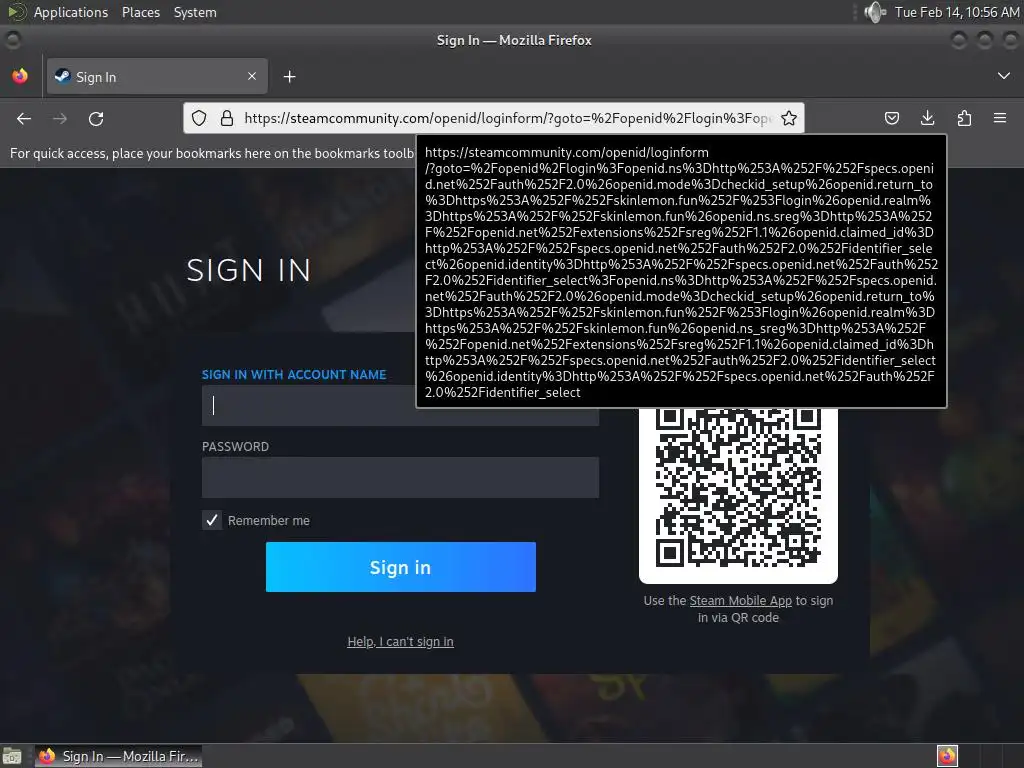
Task: Click the Firefox icon in the bottom-right workspace switcher
Action: 947,756
